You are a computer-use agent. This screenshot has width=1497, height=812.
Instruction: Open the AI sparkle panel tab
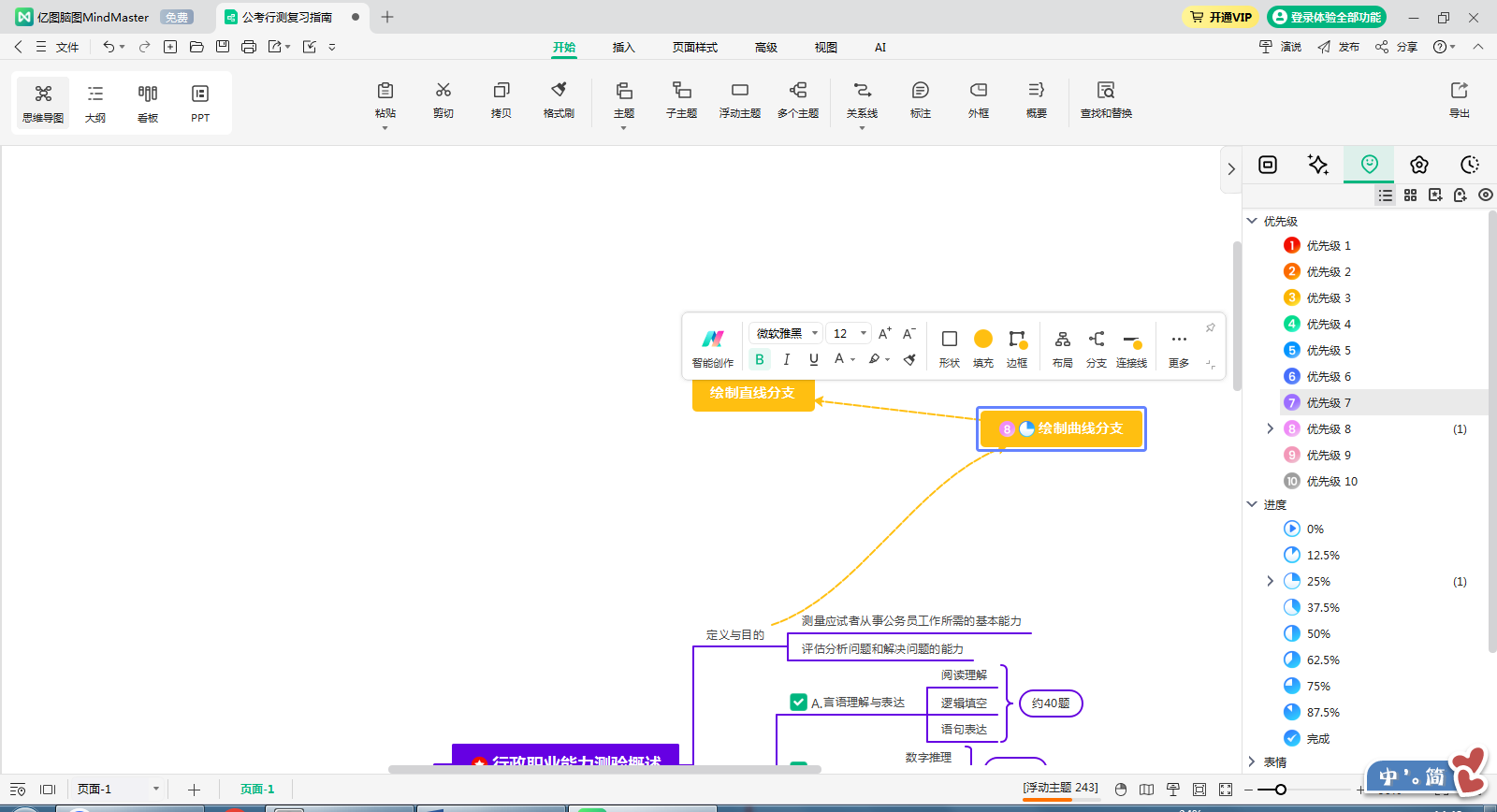click(x=1318, y=165)
